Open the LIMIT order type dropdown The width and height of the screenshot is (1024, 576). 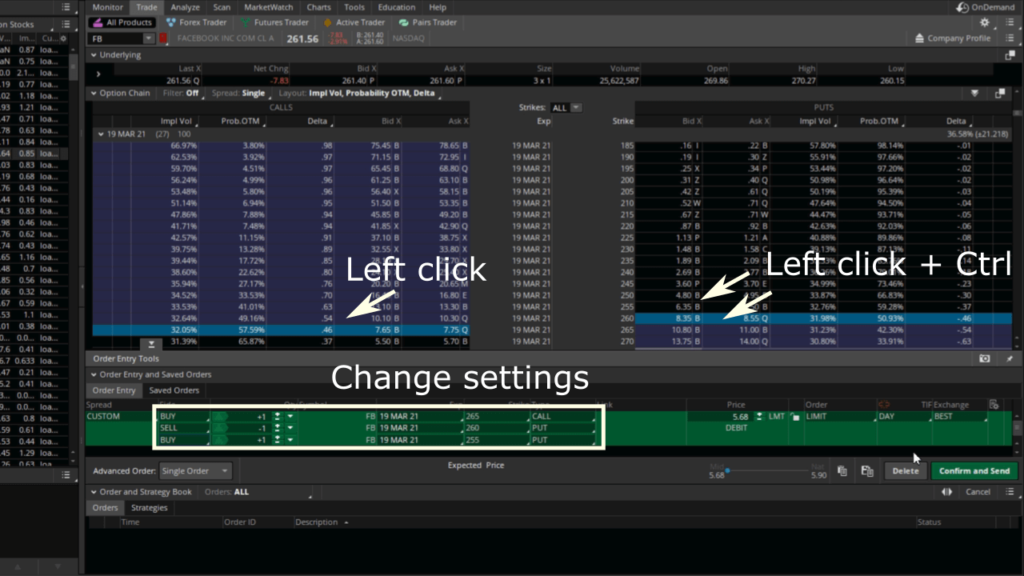pos(840,417)
